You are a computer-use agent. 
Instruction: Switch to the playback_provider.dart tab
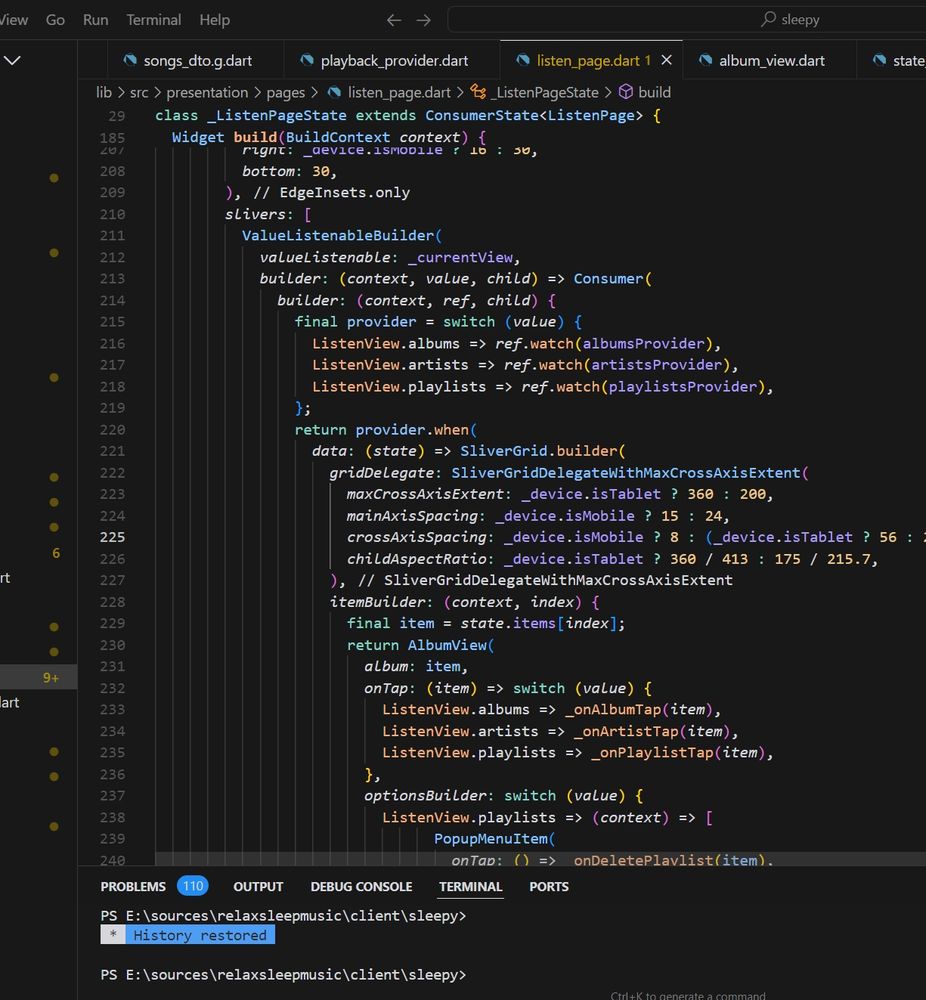(393, 60)
